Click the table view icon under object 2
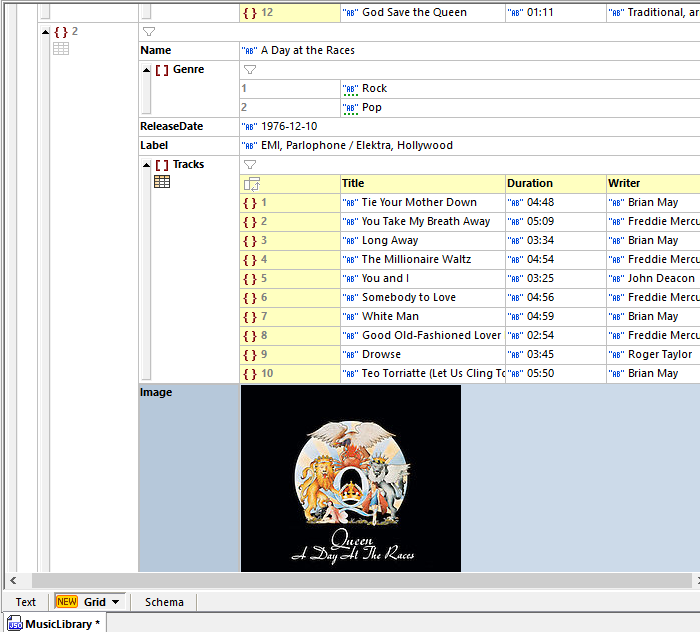The width and height of the screenshot is (700, 632). (61, 48)
